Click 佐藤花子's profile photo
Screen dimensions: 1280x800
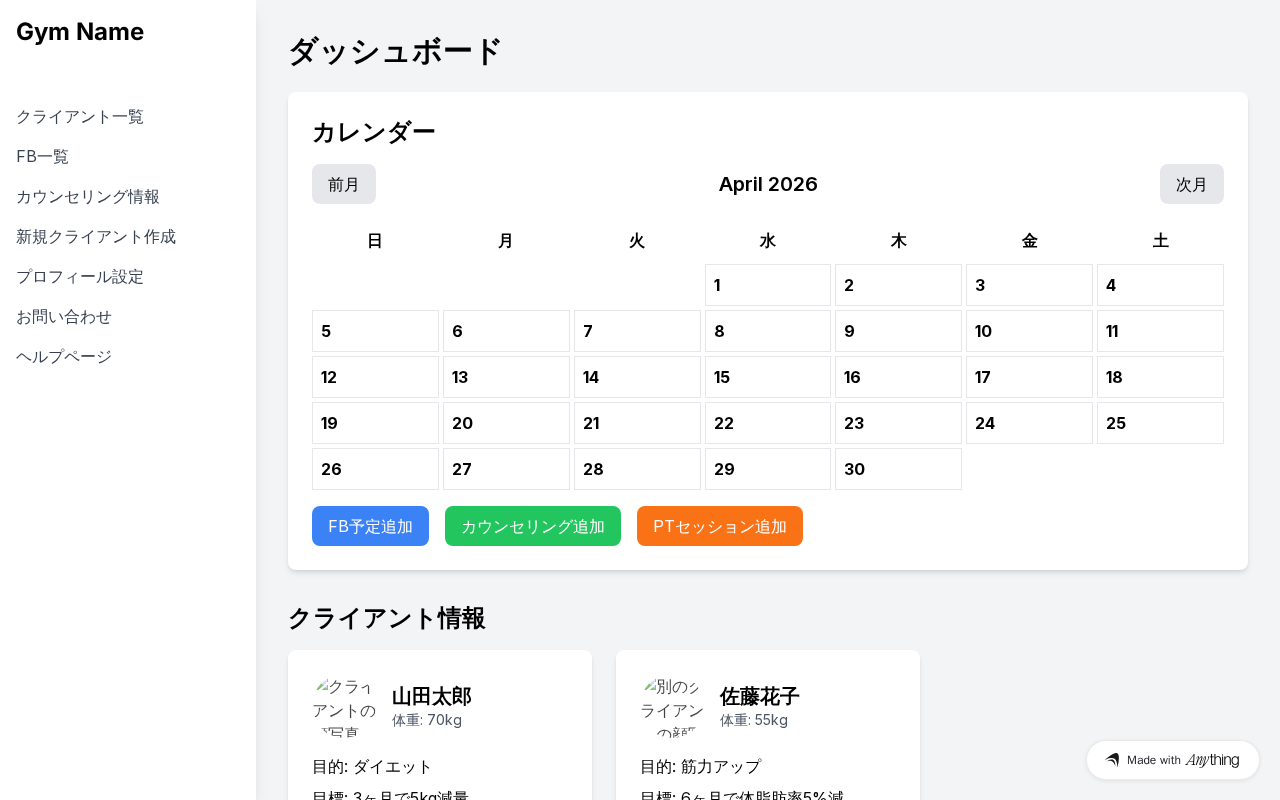click(x=672, y=706)
